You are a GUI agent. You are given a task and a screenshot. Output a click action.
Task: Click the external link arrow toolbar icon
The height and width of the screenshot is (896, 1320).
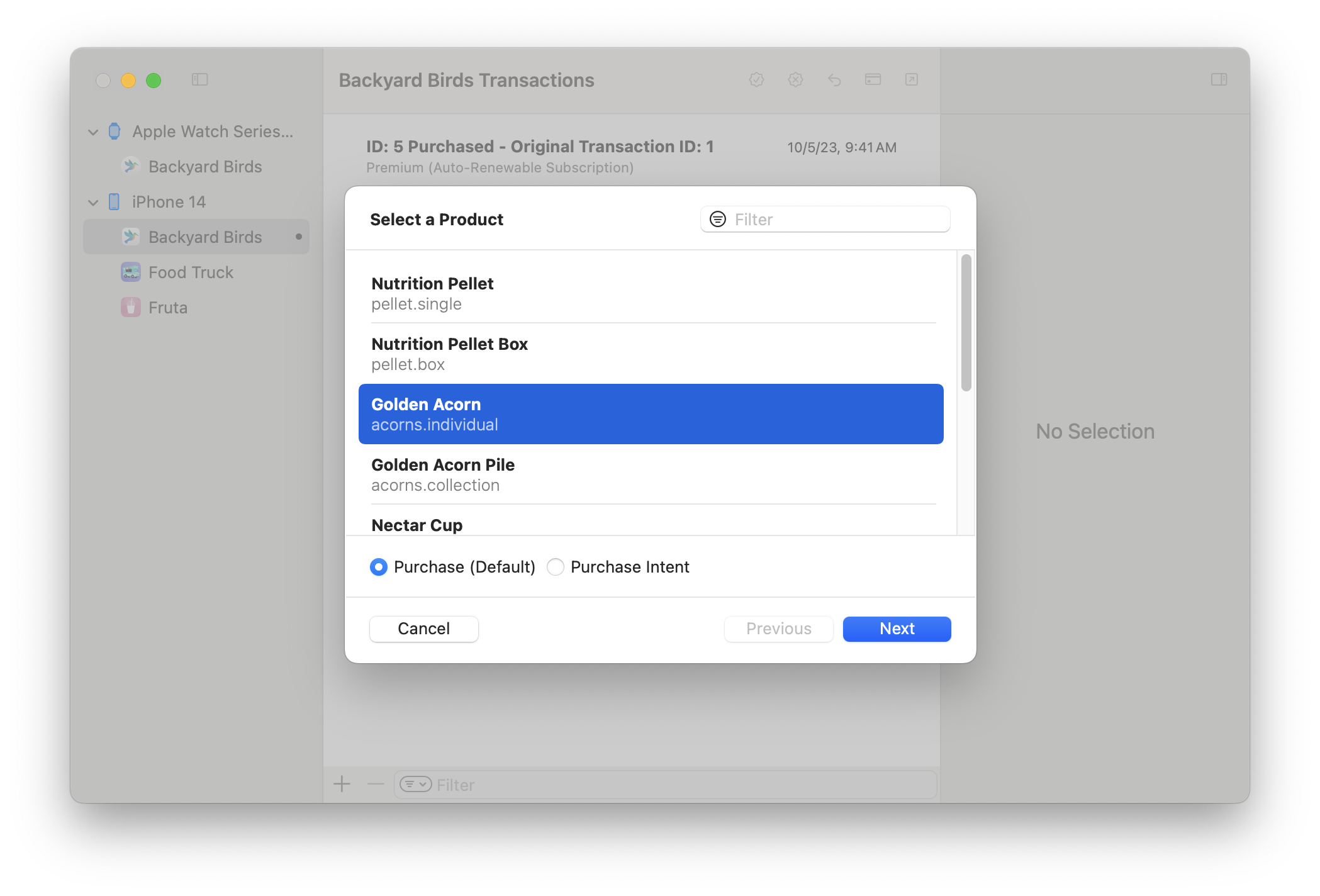click(912, 80)
